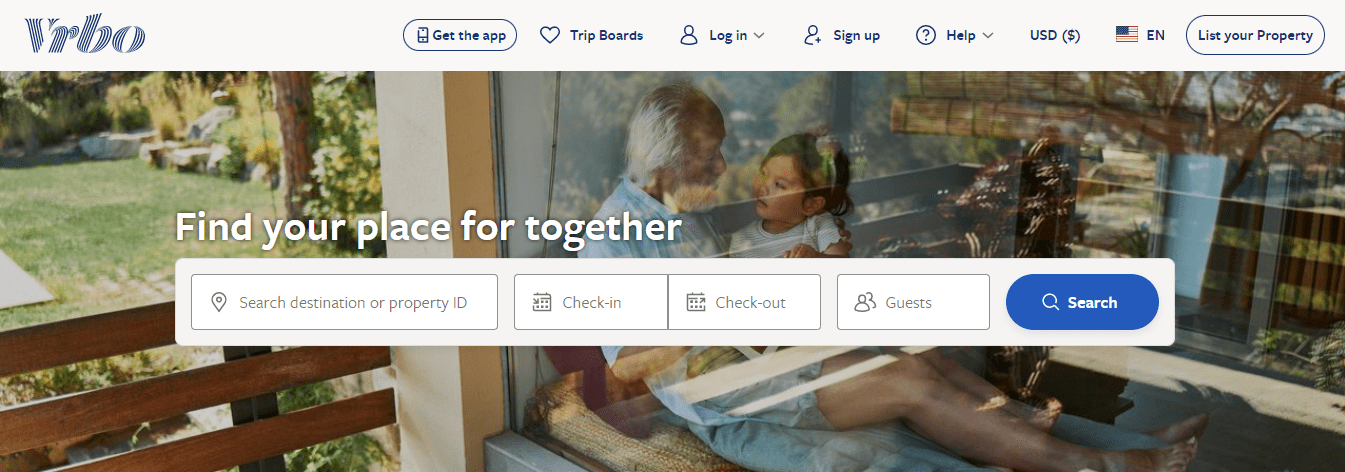Click the US flag language icon
This screenshot has height=472, width=1345.
(1127, 35)
